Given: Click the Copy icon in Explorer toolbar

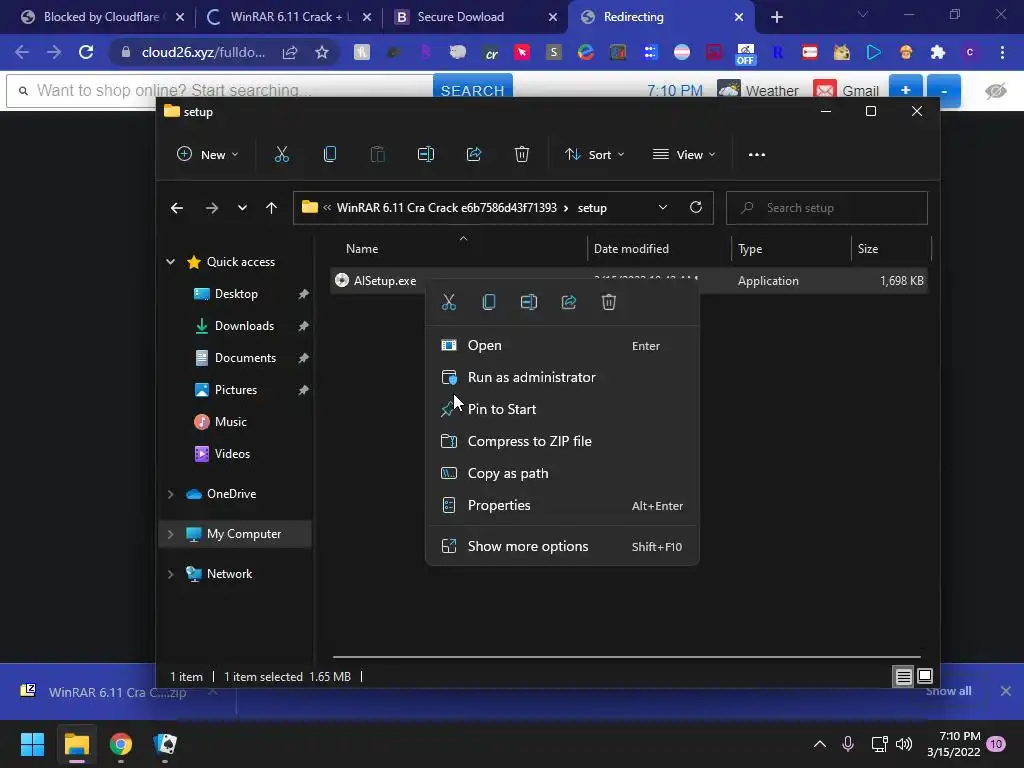Looking at the screenshot, I should [330, 155].
